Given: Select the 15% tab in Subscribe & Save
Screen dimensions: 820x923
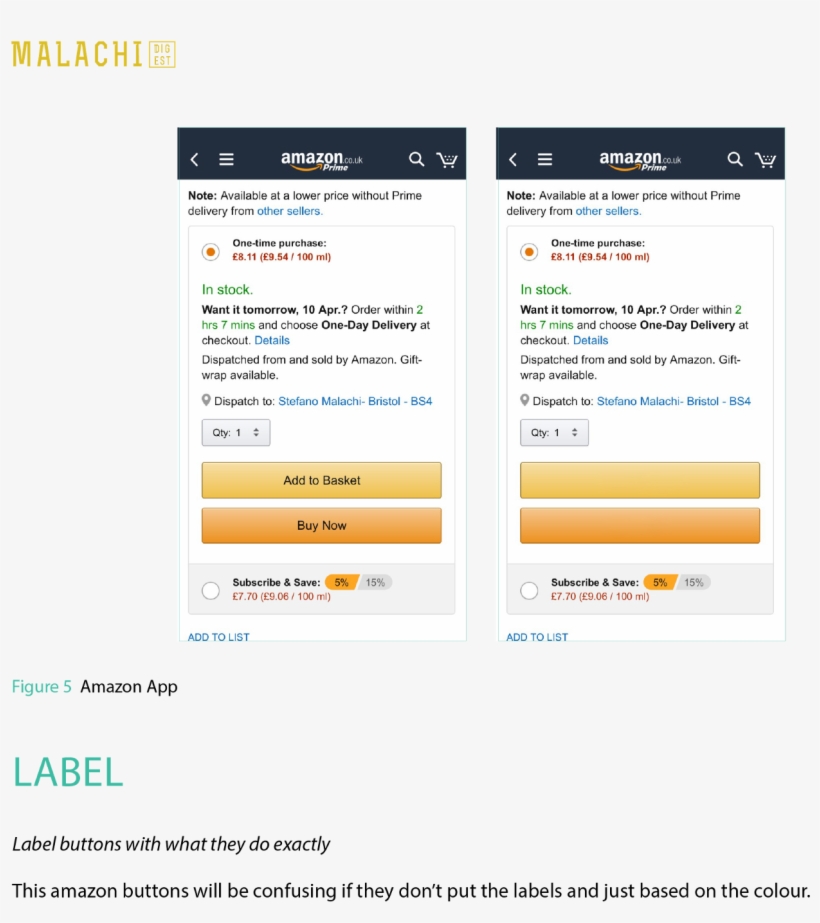Looking at the screenshot, I should (377, 581).
